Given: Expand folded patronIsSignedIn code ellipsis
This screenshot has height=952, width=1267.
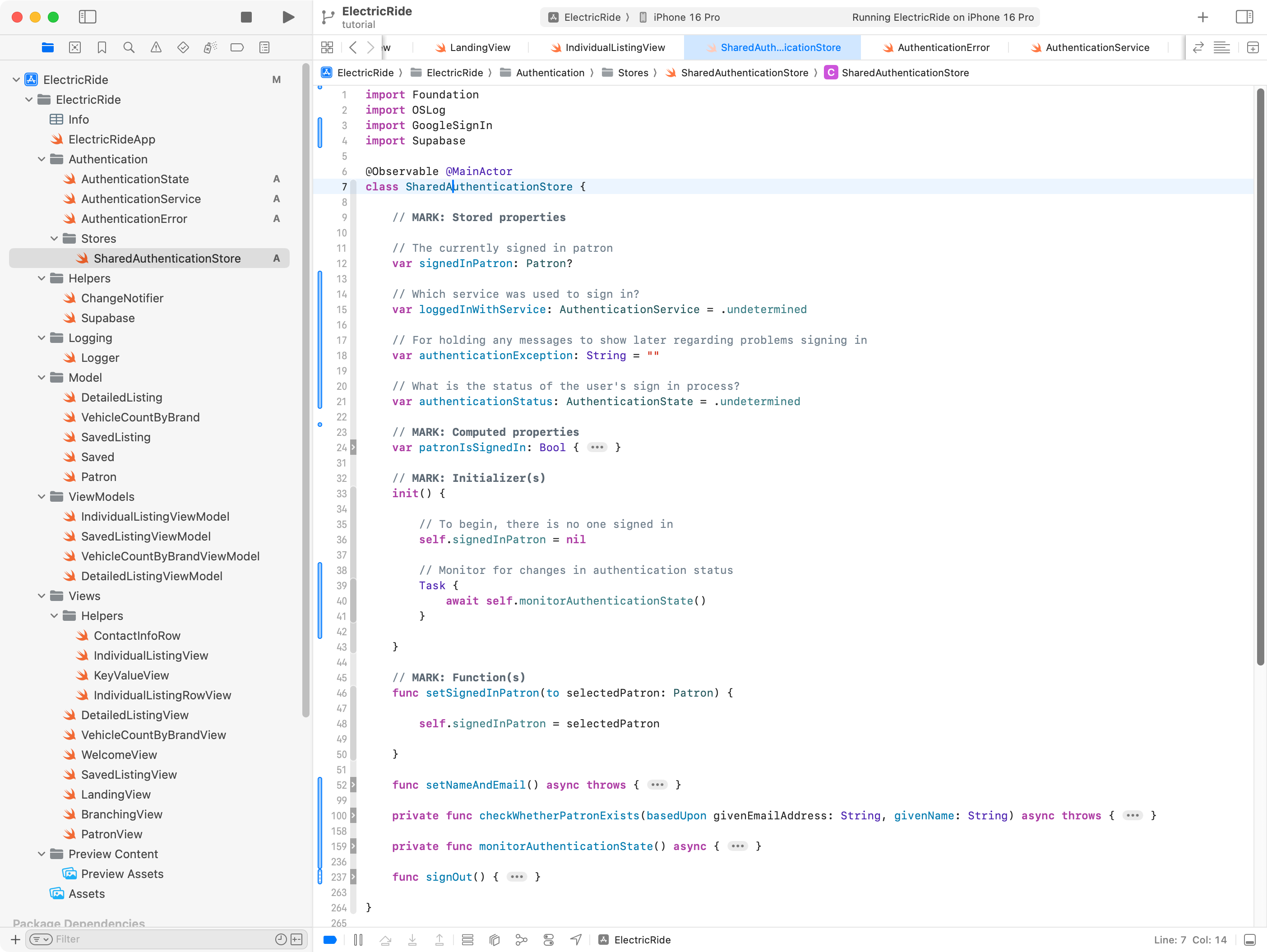Looking at the screenshot, I should coord(597,448).
